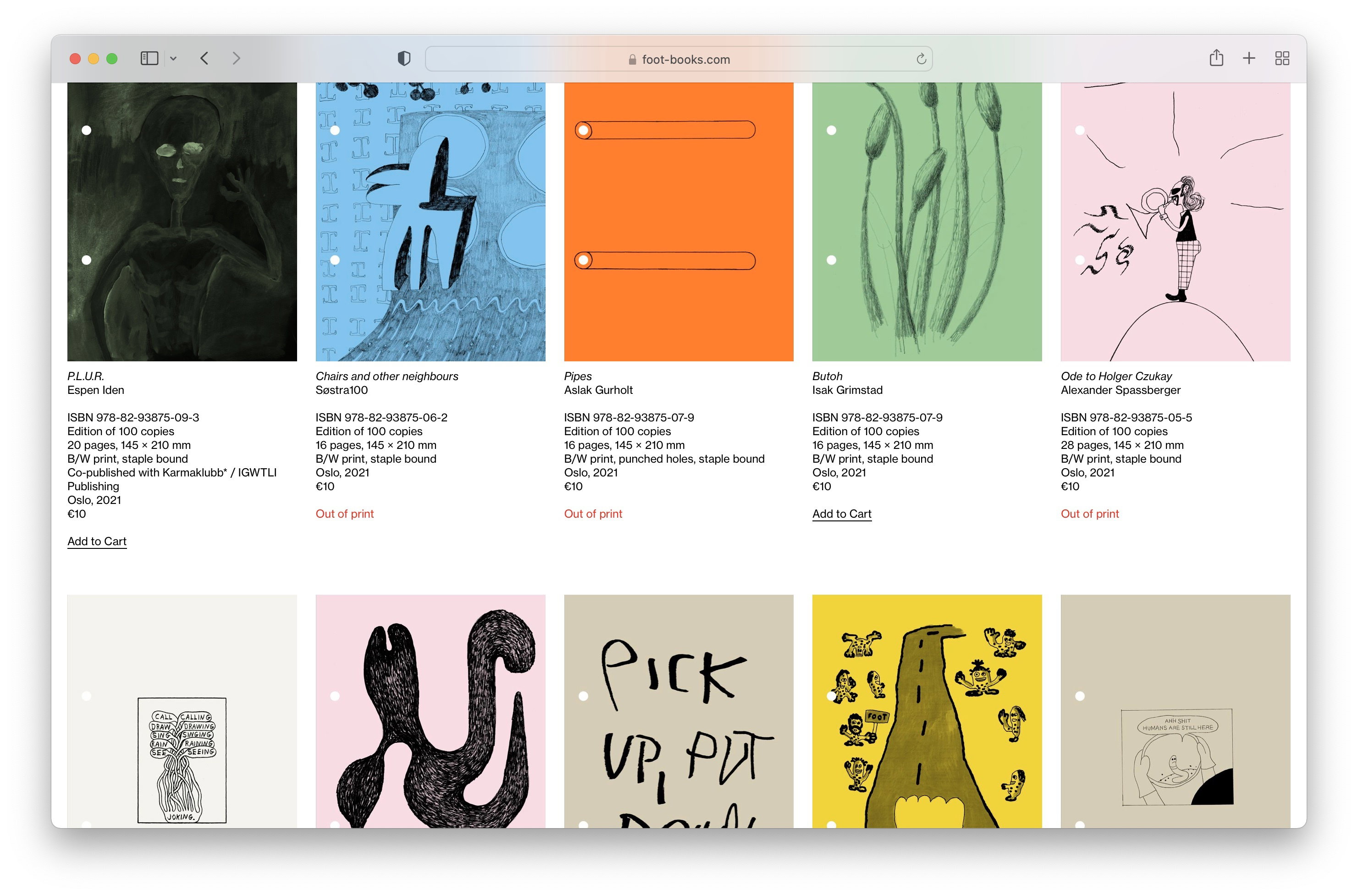1358x896 pixels.
Task: Click the Butoh title text
Action: point(827,376)
